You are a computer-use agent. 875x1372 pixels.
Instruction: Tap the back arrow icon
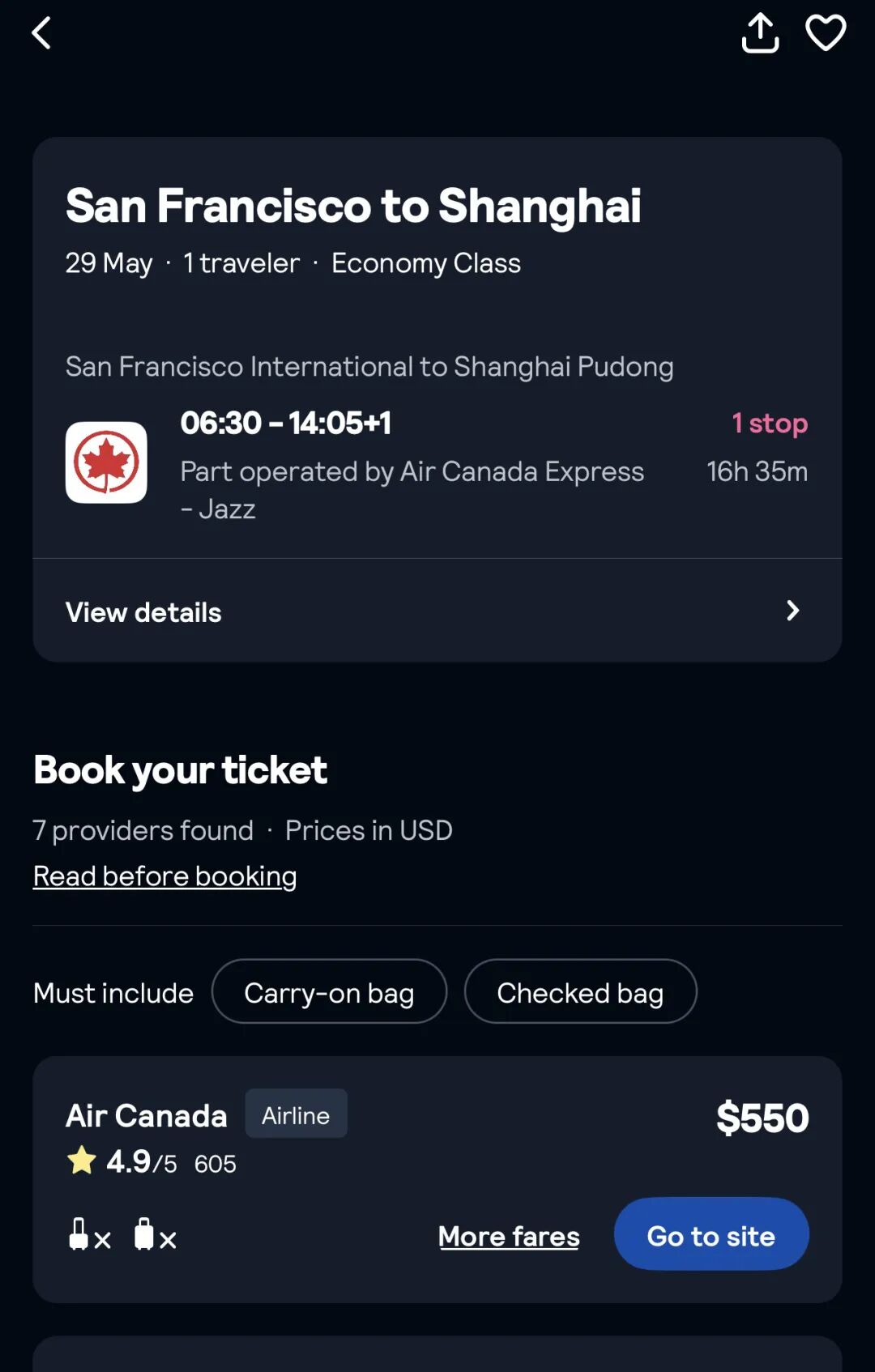(41, 34)
